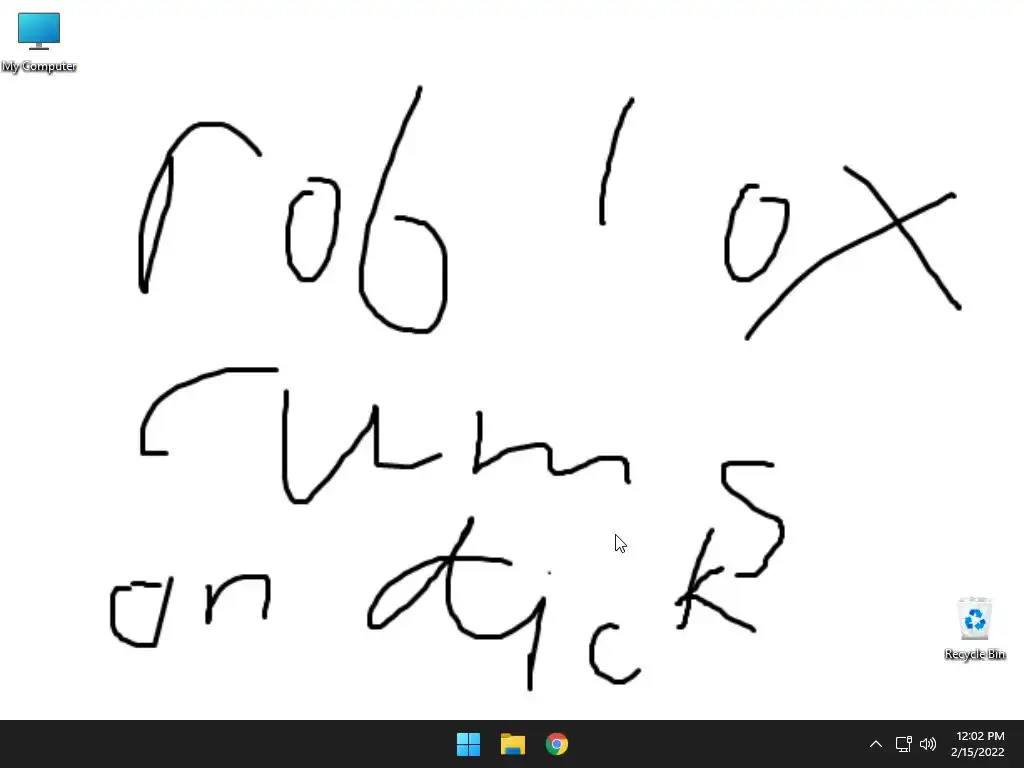Open File Explorer from the taskbar
The width and height of the screenshot is (1024, 768).
click(x=513, y=744)
